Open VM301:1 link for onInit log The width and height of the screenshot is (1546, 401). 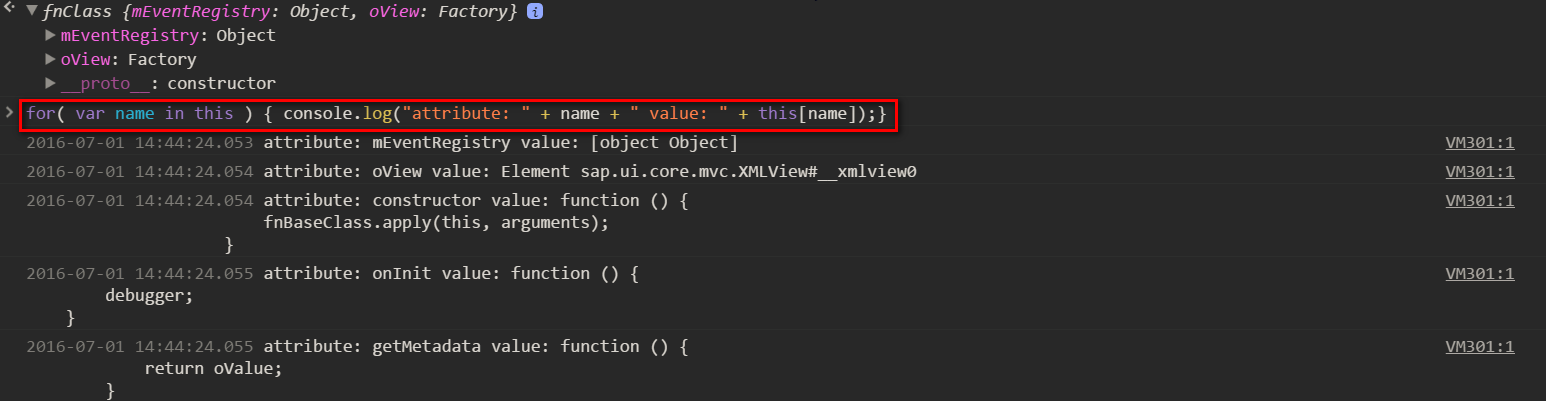[1480, 273]
